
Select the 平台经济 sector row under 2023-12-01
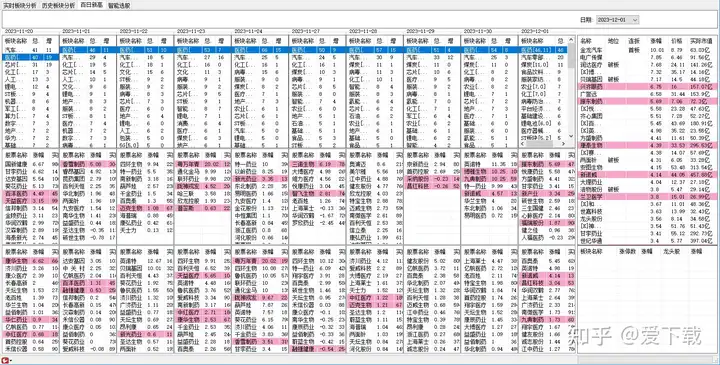coord(544,108)
